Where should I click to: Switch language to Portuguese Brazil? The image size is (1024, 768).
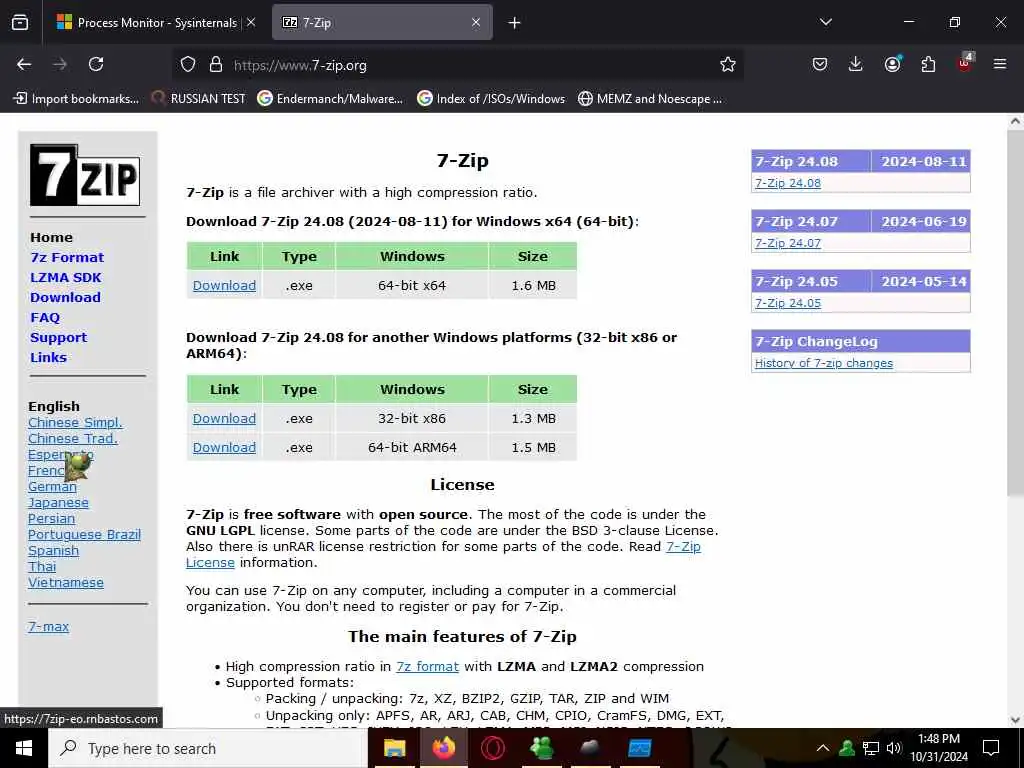point(84,535)
